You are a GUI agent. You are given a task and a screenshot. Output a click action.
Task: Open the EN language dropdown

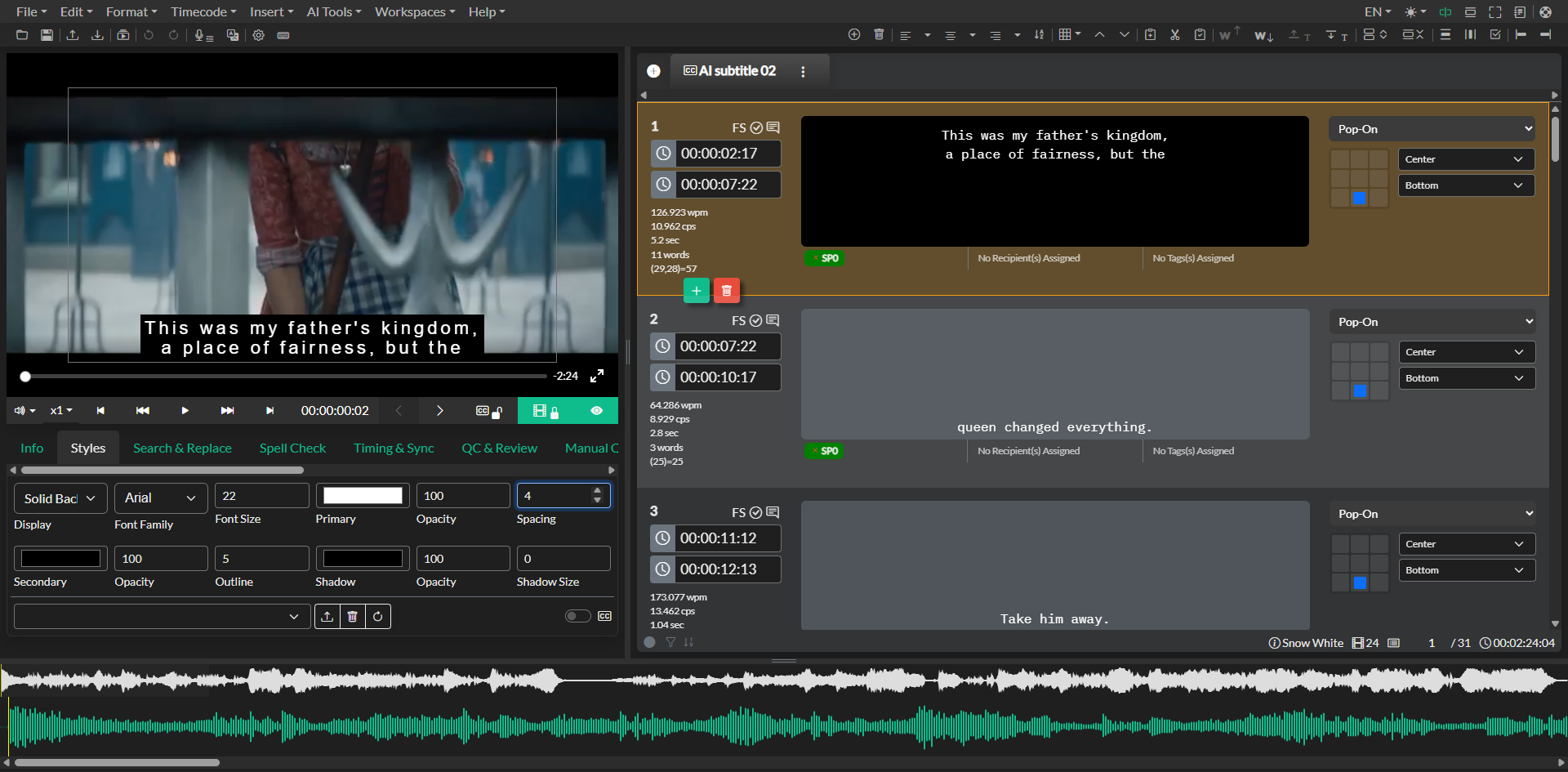tap(1378, 12)
